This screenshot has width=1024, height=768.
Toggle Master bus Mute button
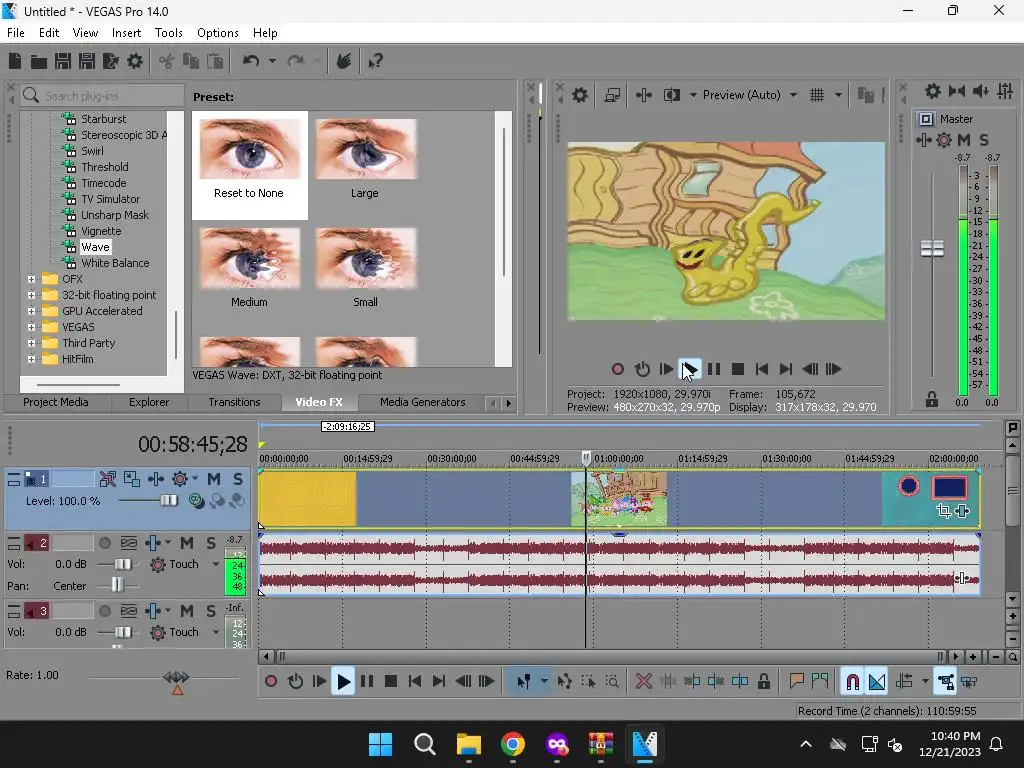tap(964, 140)
